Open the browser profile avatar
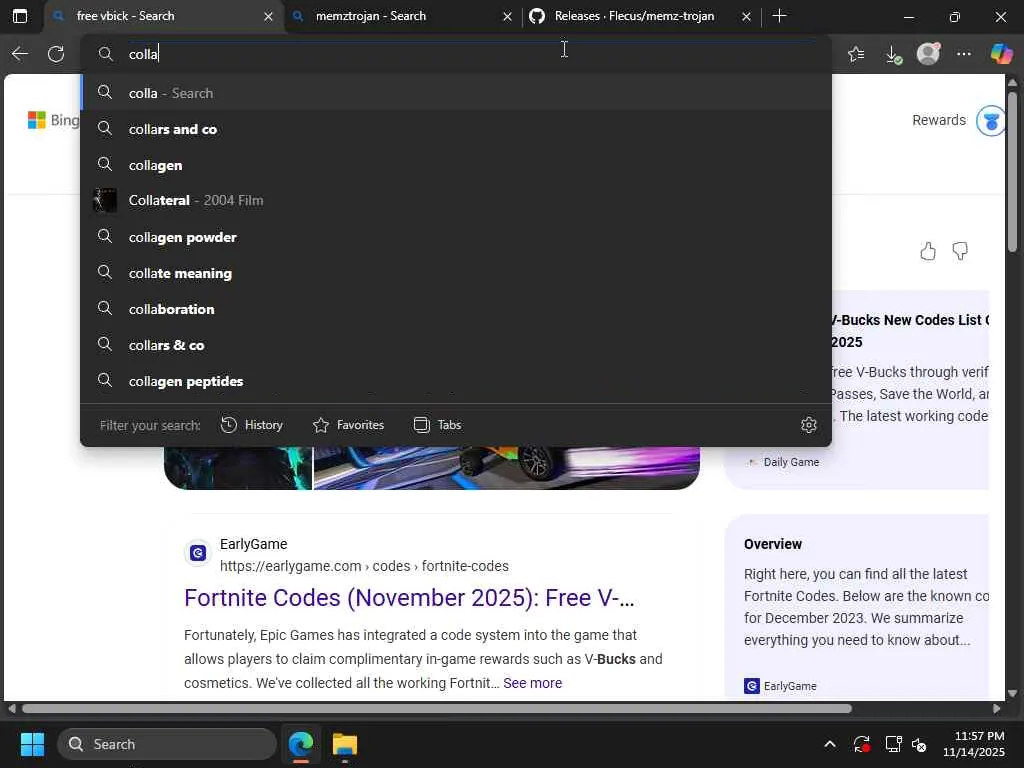1024x768 pixels. click(928, 54)
